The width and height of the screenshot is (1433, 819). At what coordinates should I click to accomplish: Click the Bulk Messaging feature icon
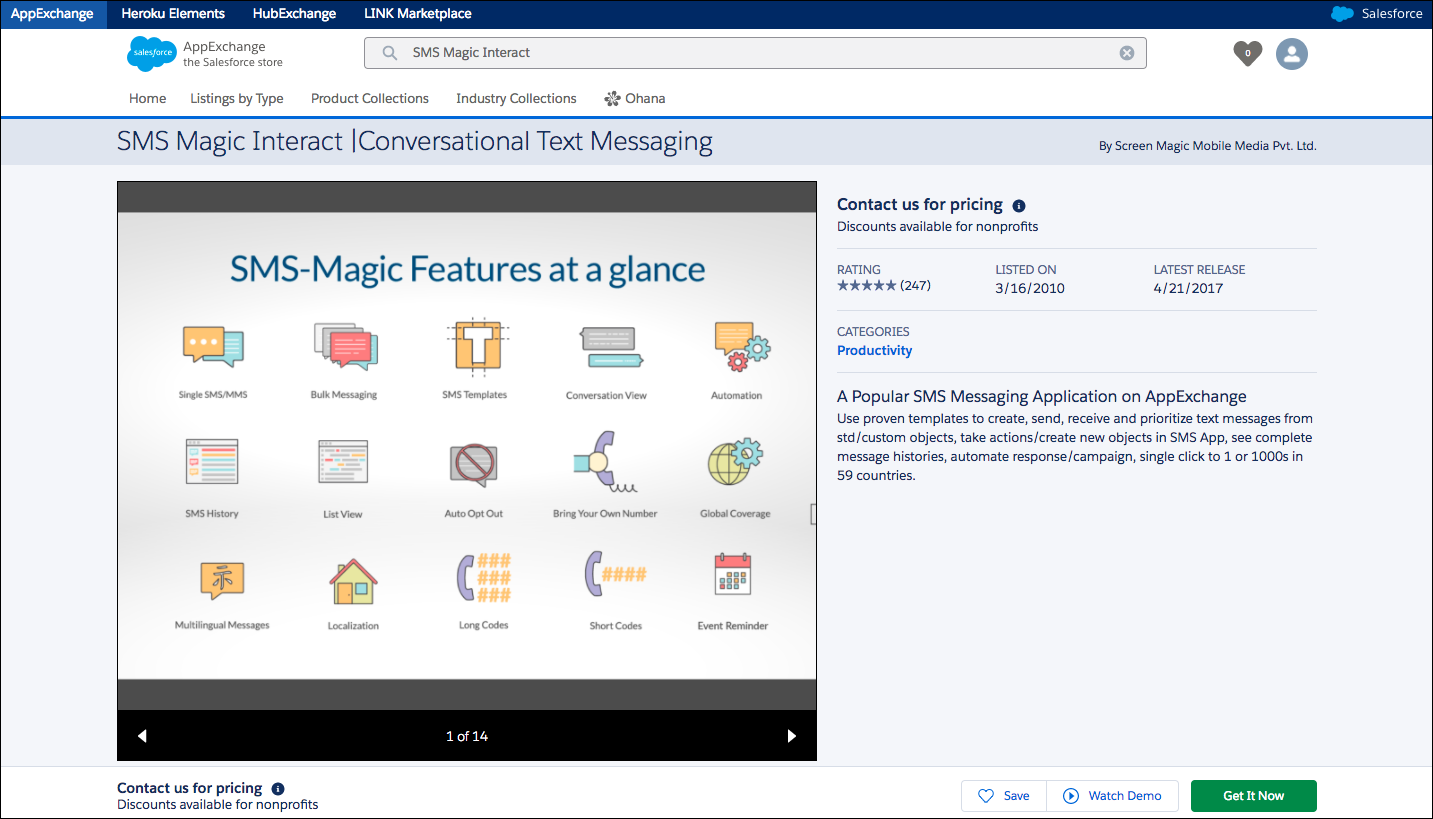coord(345,346)
